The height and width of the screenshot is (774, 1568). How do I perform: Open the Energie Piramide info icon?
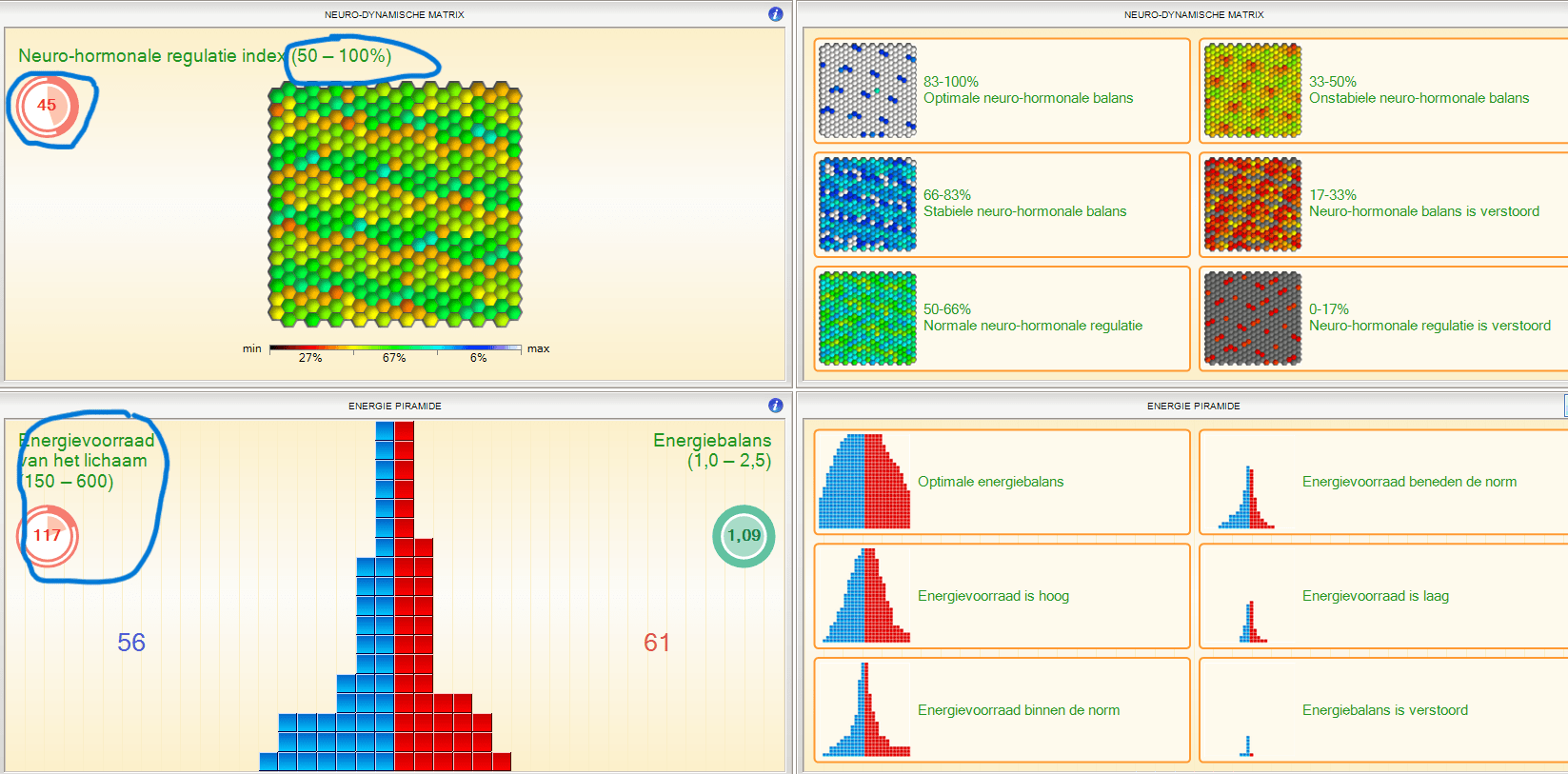click(x=775, y=406)
